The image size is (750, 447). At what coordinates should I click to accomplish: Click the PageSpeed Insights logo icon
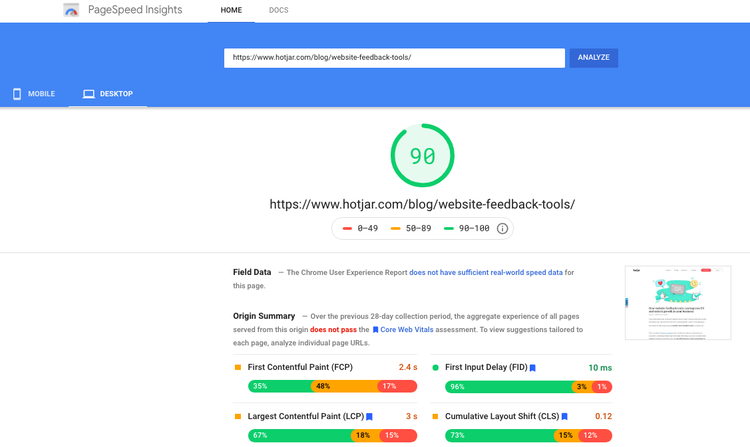point(71,10)
